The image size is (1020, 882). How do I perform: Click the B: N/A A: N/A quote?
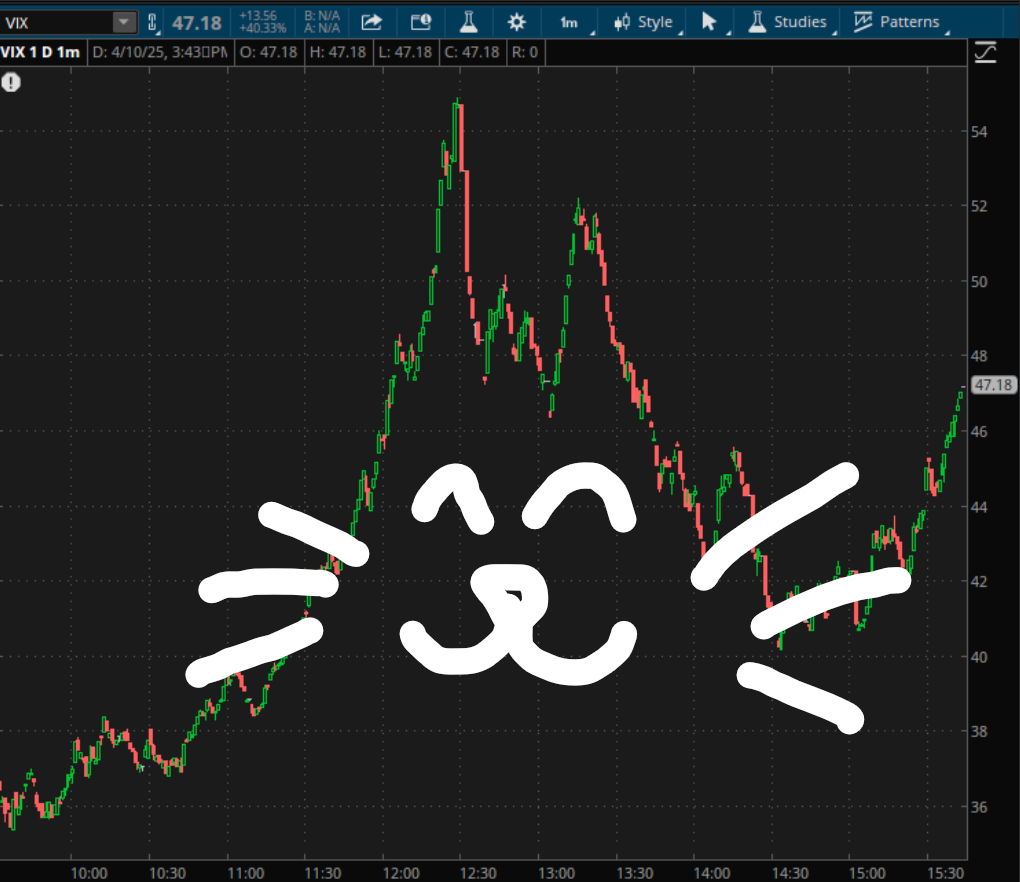point(322,22)
